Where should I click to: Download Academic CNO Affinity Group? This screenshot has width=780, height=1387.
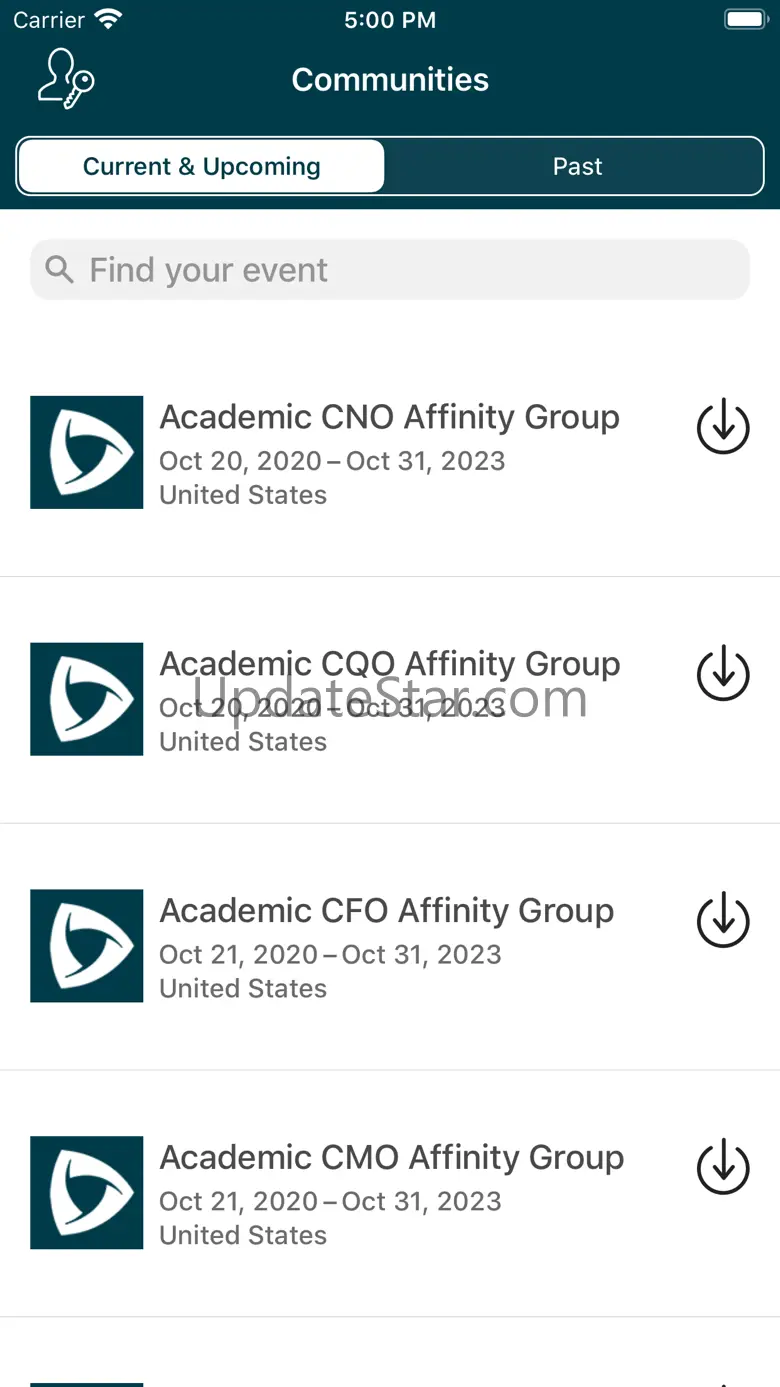[x=723, y=427]
